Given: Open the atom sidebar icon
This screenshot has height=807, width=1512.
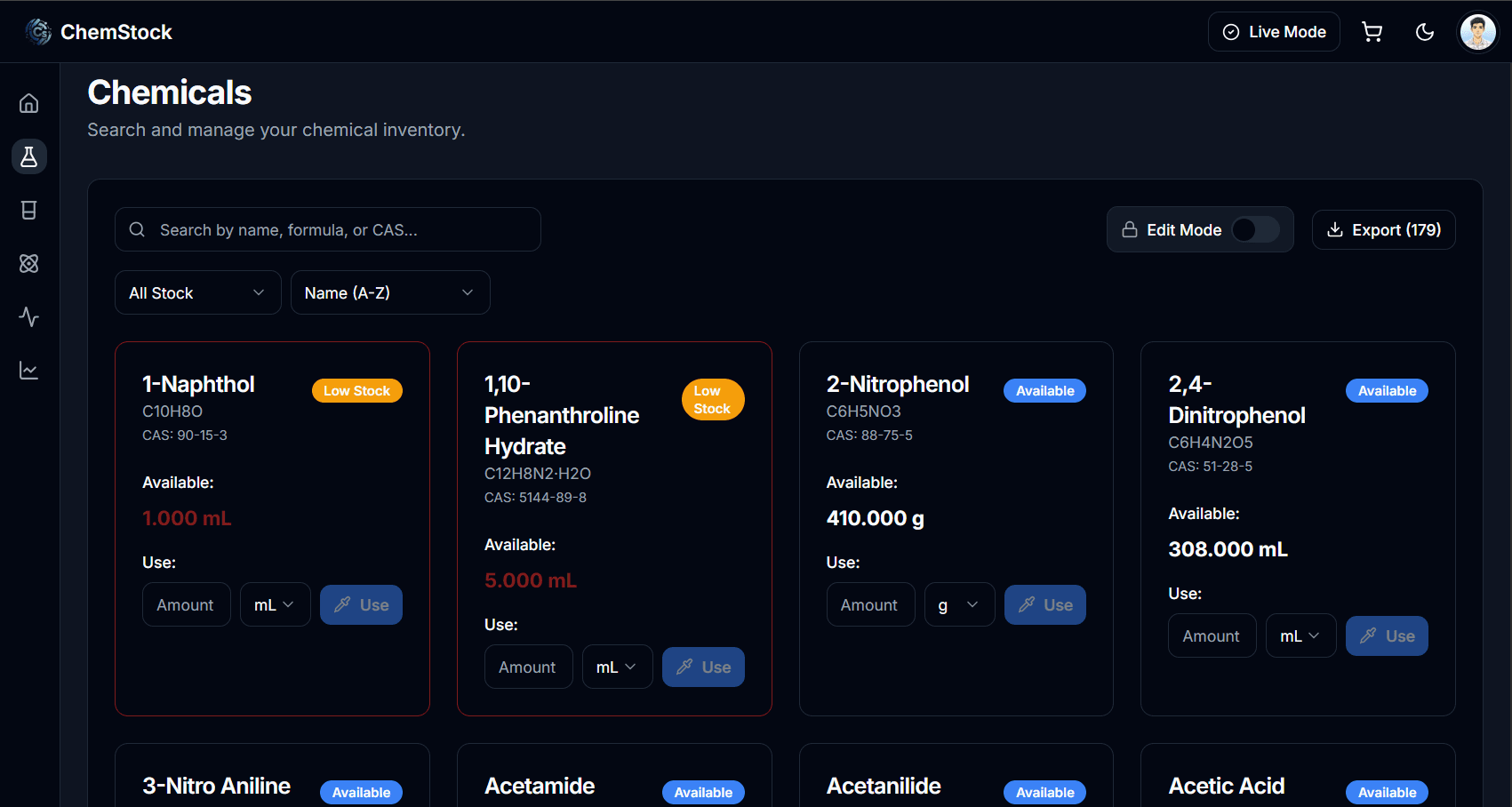Looking at the screenshot, I should click(x=29, y=263).
